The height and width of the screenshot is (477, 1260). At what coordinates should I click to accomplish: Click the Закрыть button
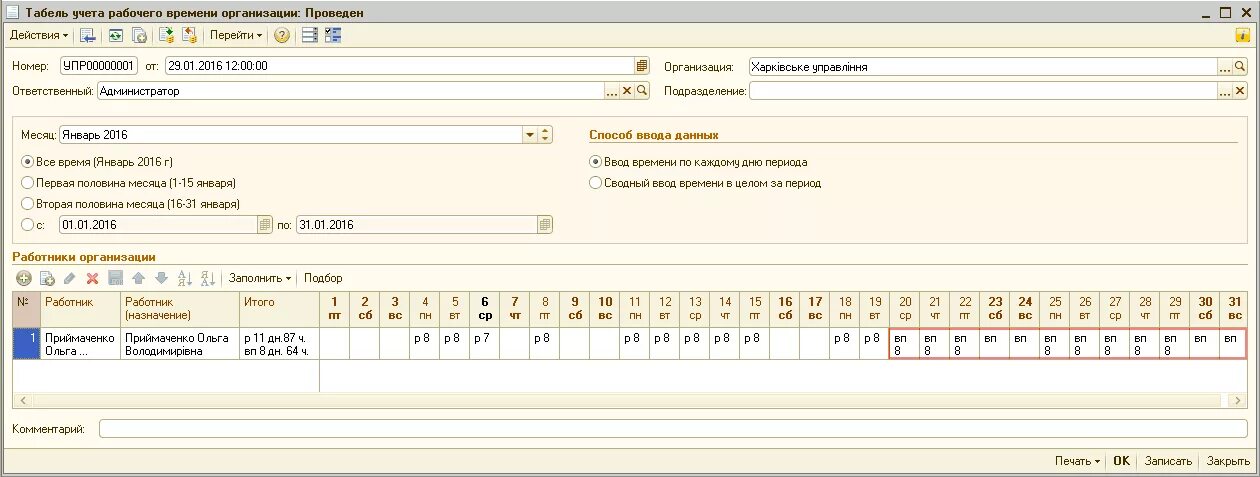[1227, 461]
